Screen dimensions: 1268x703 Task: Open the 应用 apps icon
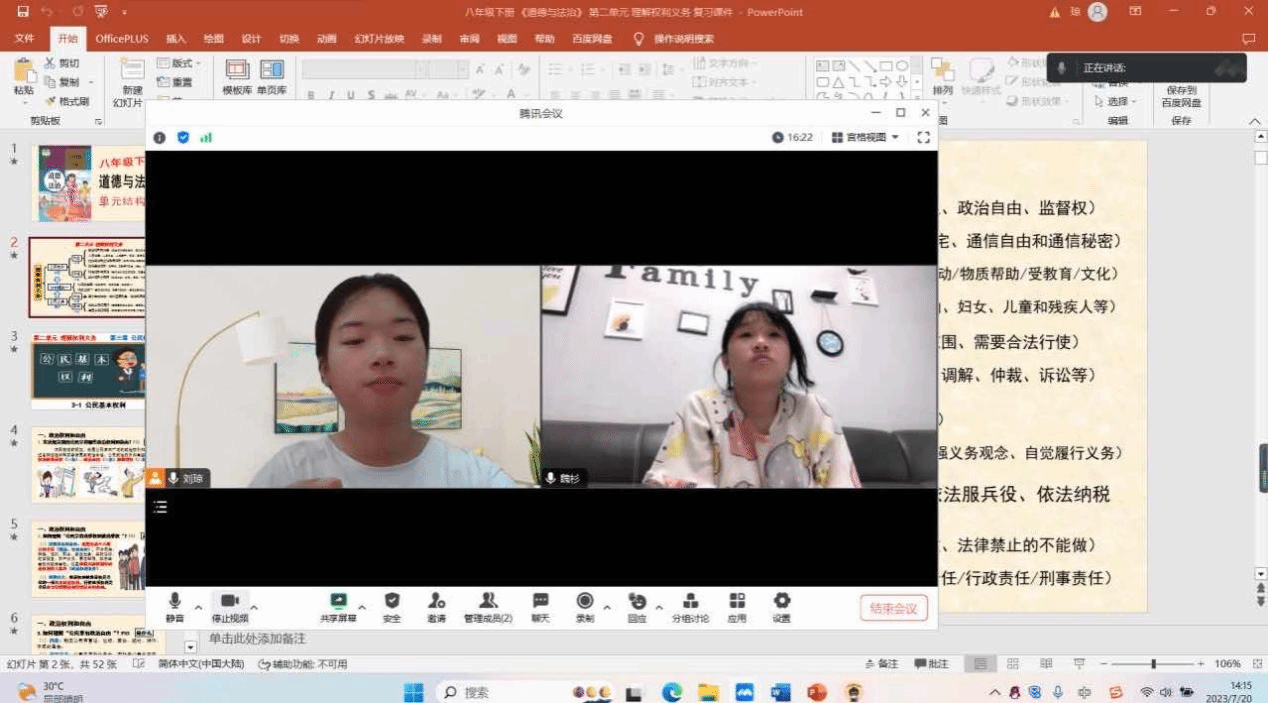[x=737, y=601]
